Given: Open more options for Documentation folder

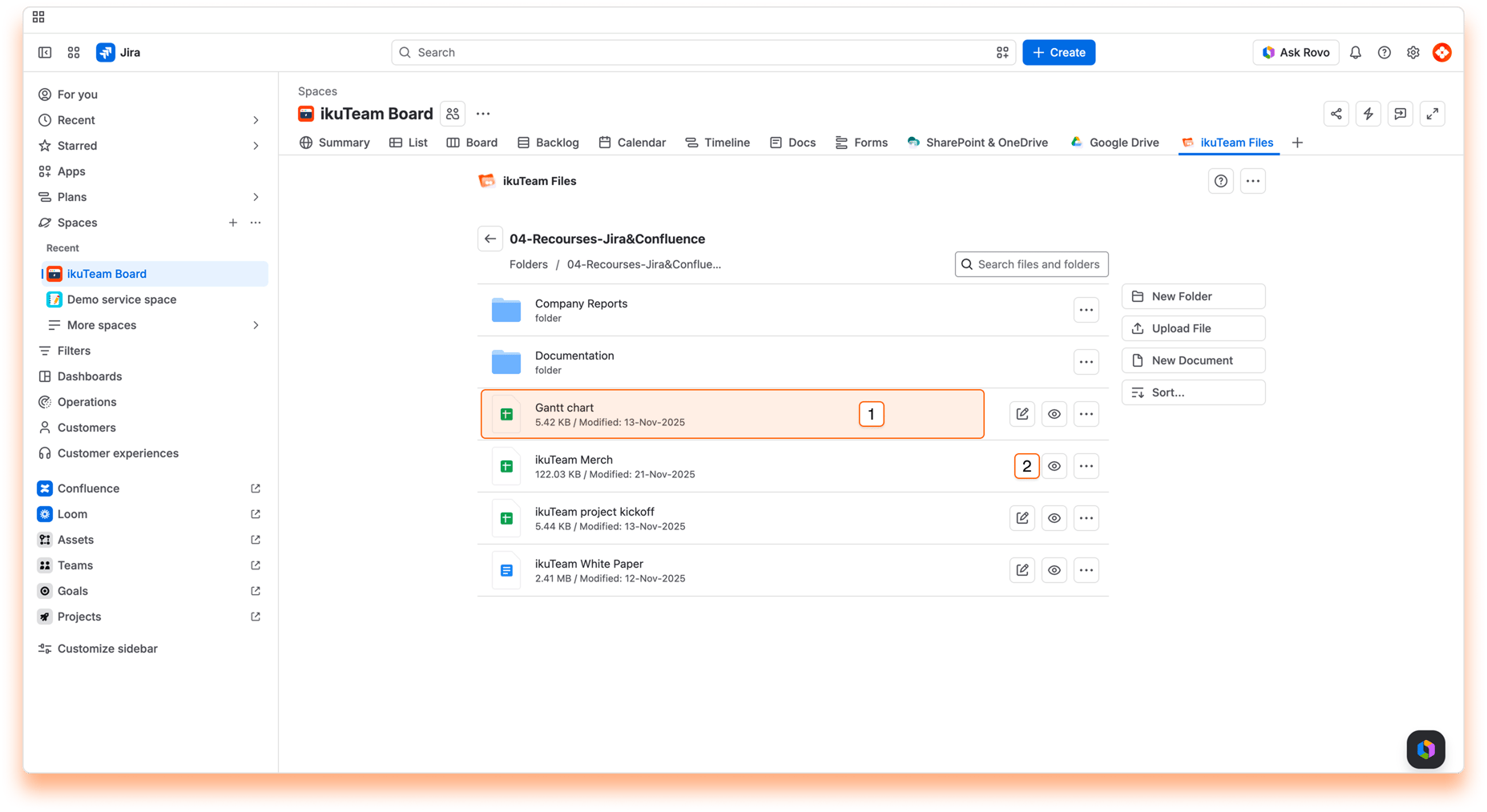Looking at the screenshot, I should point(1086,362).
